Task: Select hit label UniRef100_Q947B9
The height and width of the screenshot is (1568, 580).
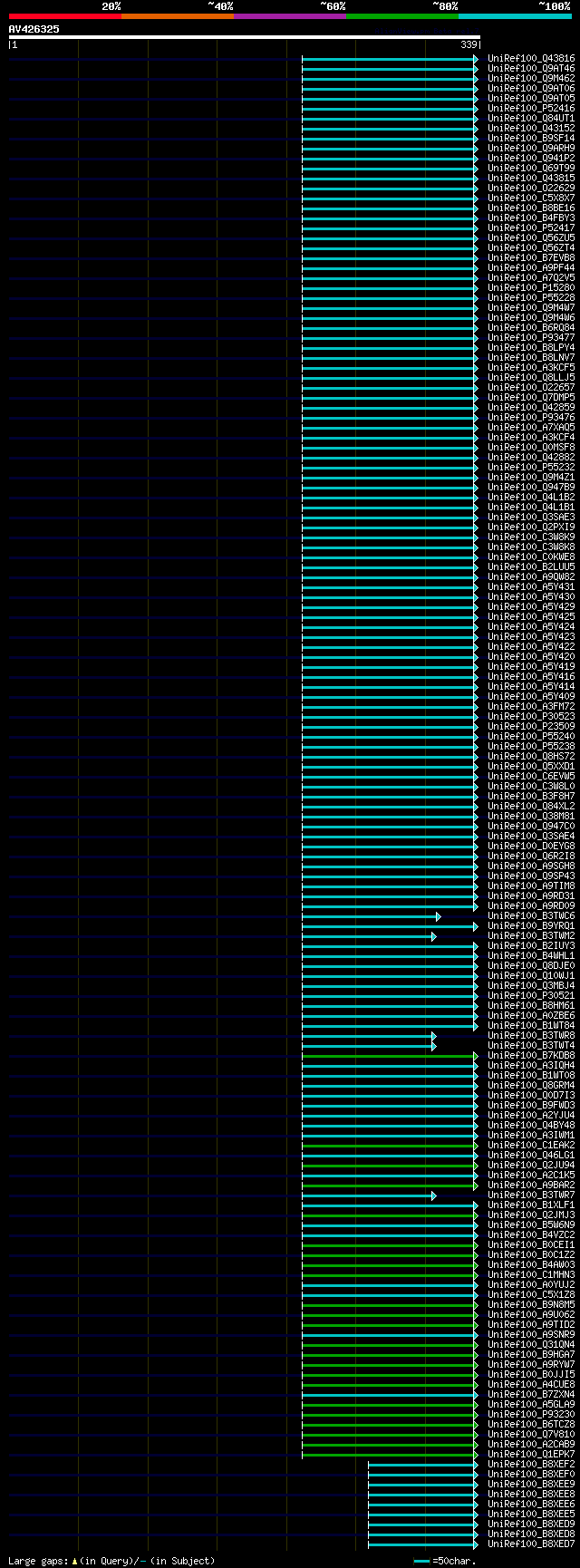Action: 531,487
